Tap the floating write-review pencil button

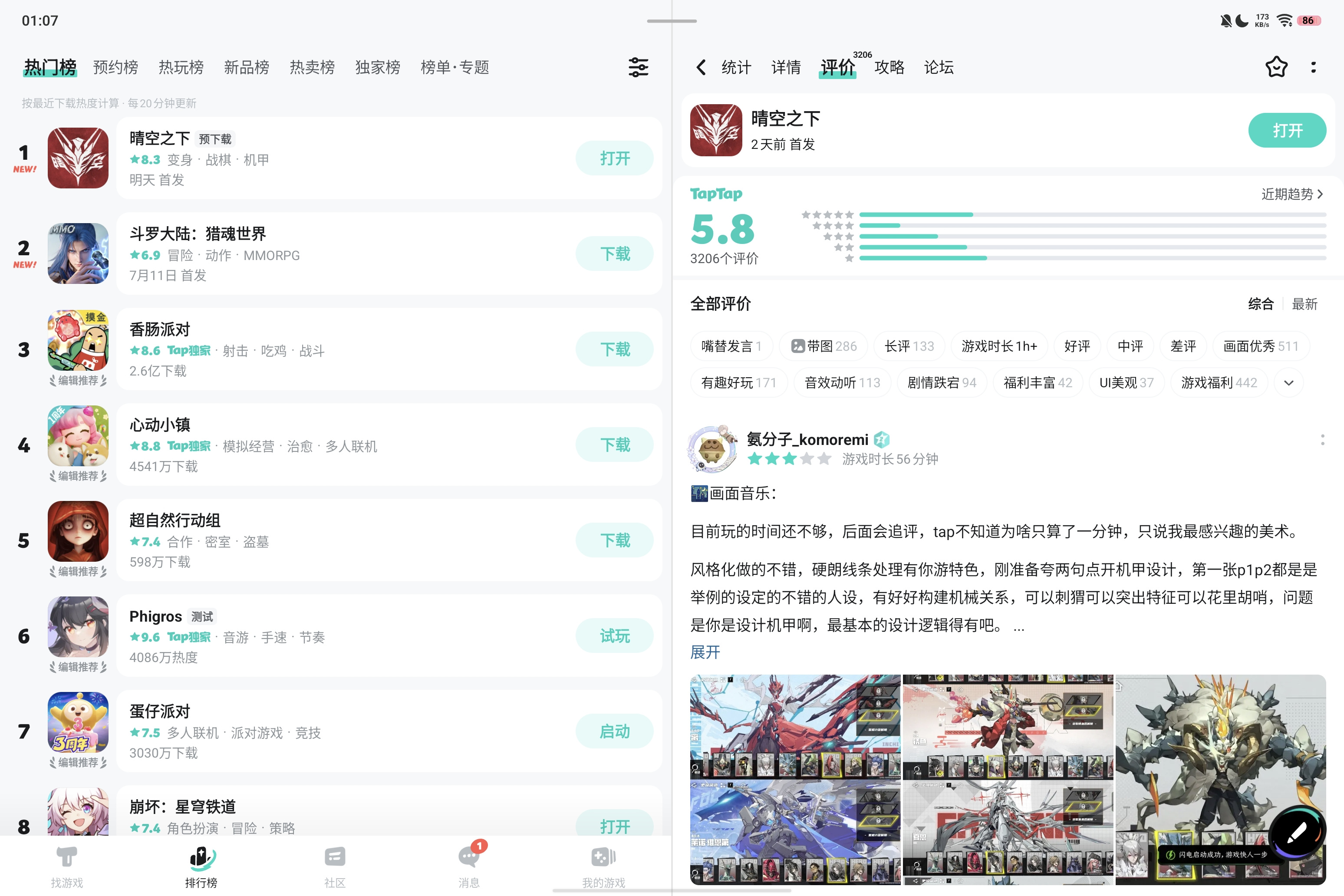point(1297,833)
